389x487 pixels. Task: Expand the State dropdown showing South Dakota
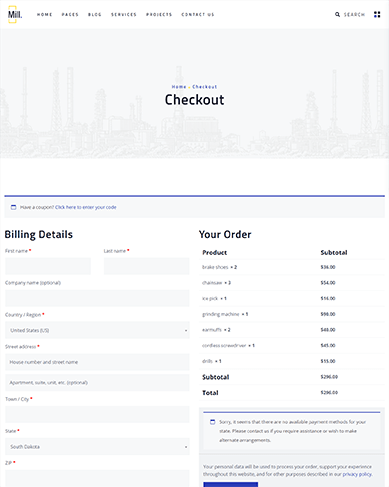97,446
